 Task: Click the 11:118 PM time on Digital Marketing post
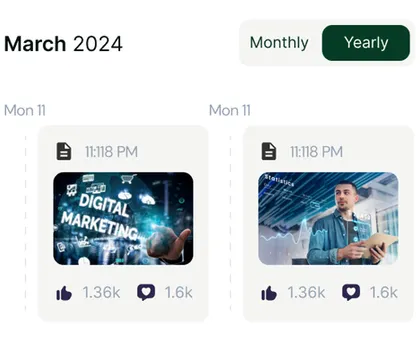[111, 152]
